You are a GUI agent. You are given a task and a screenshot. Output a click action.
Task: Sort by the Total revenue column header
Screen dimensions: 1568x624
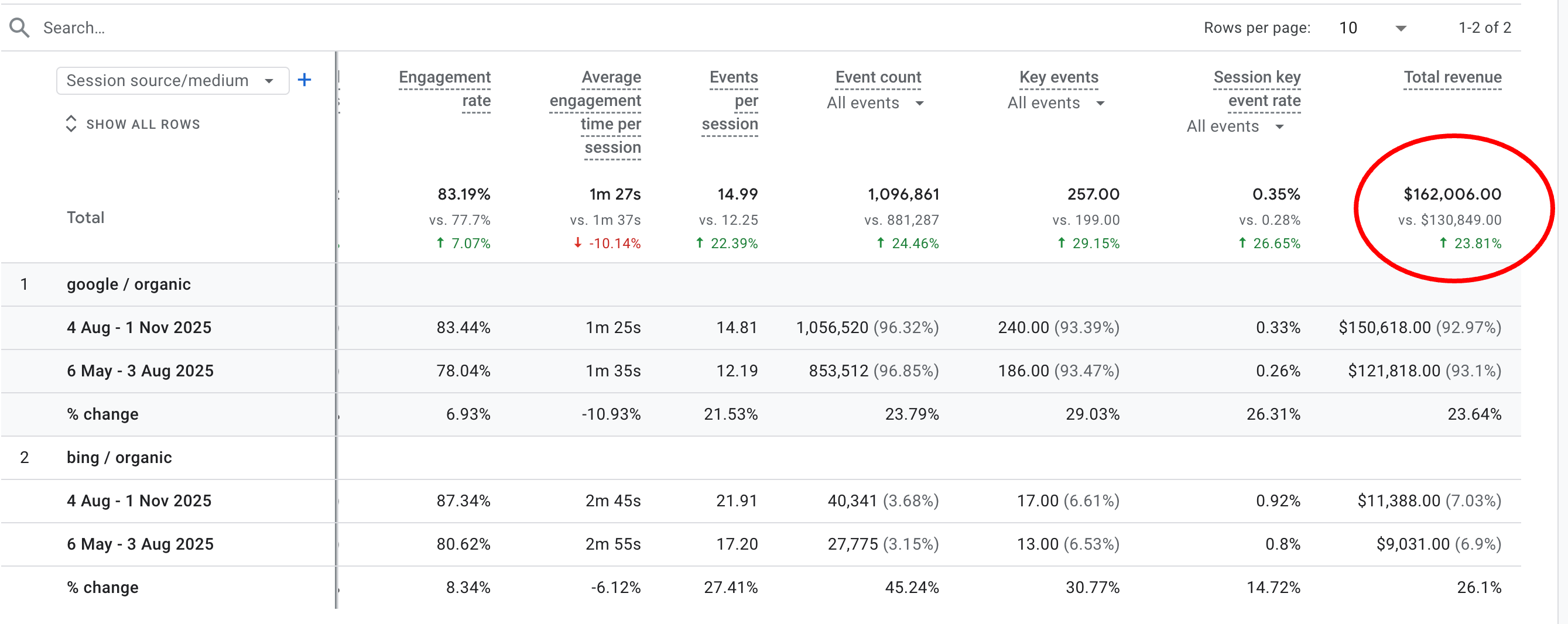(x=1452, y=77)
